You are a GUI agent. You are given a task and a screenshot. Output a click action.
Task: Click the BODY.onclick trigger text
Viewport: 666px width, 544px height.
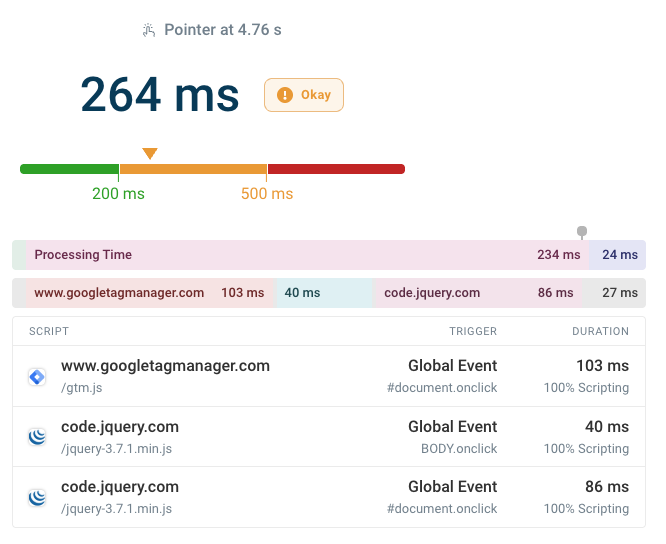tap(459, 449)
